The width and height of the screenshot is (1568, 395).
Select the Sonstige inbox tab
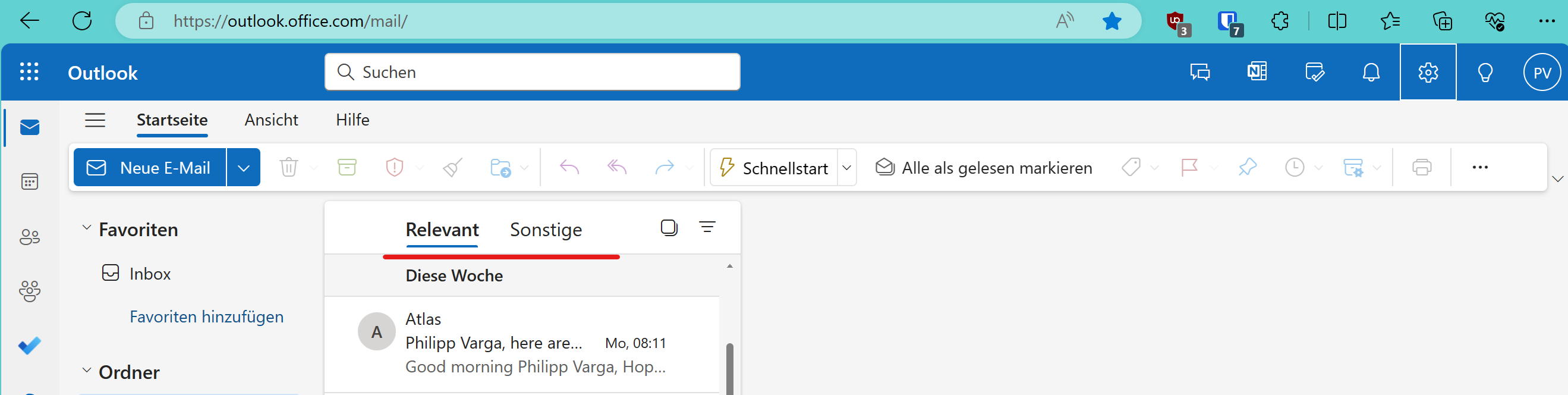tap(546, 230)
